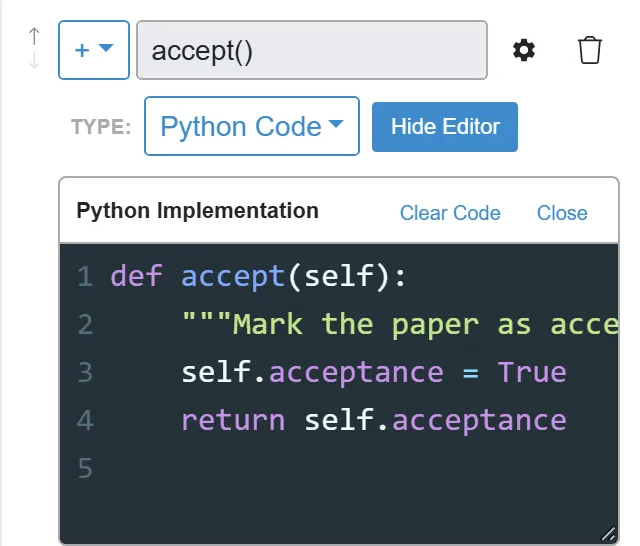This screenshot has height=546, width=640.
Task: Click docstring line starting 'Mark the paper'
Action: click(400, 324)
